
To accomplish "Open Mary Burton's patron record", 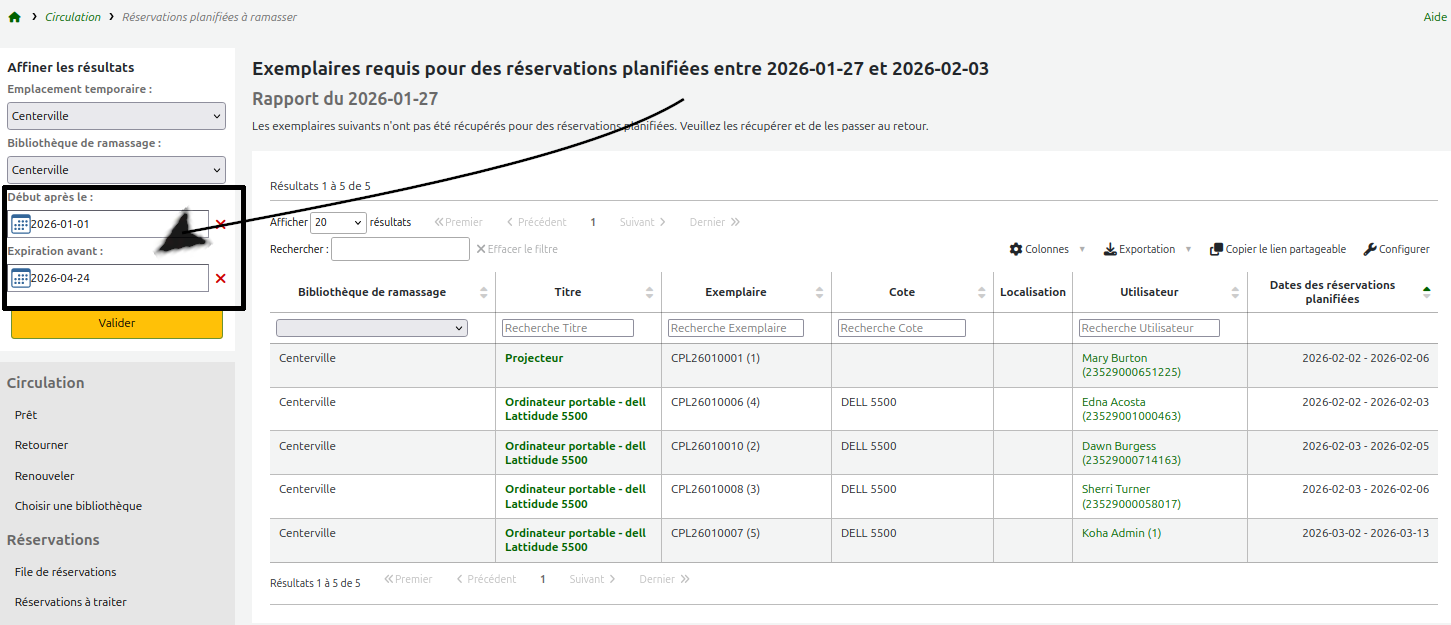I will click(x=1113, y=357).
